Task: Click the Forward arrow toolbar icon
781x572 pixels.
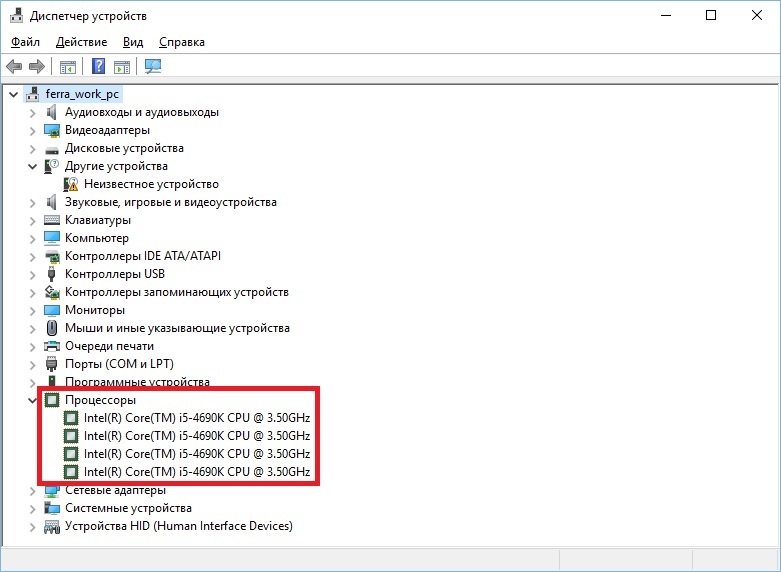Action: 37,66
